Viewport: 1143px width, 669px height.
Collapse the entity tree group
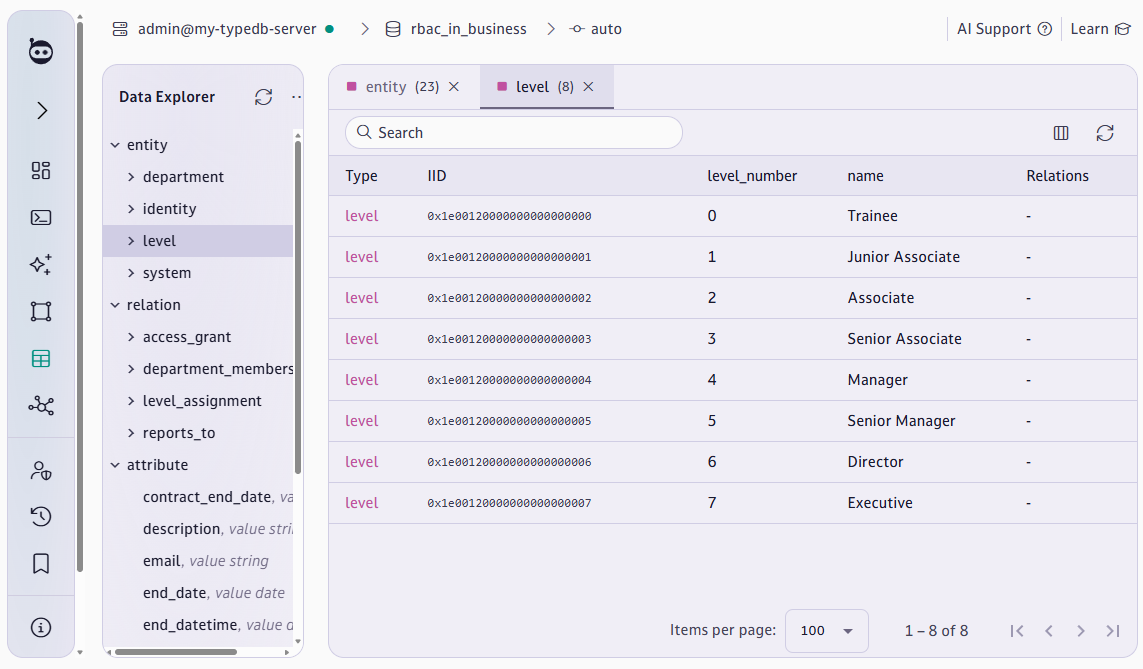[115, 145]
